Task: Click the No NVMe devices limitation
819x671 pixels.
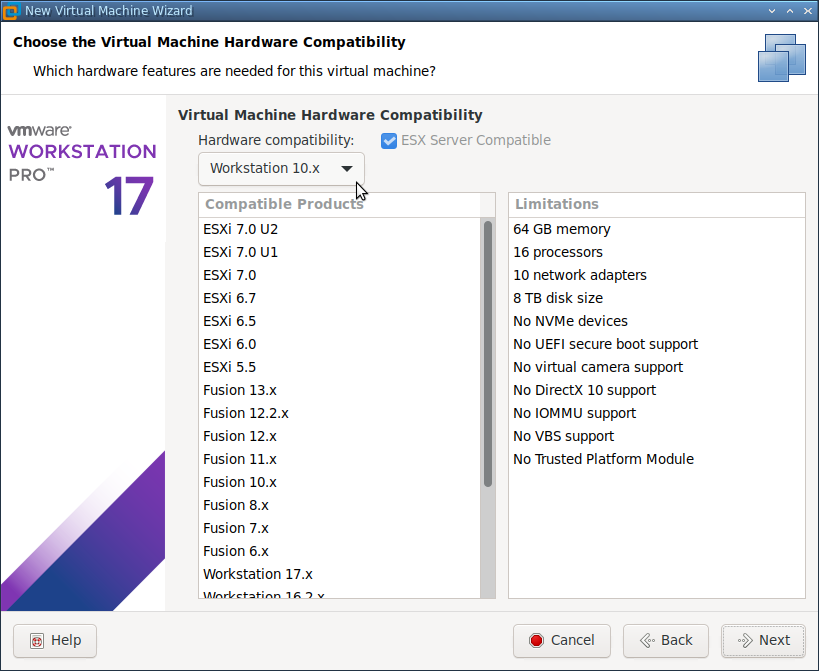Action: (x=657, y=321)
